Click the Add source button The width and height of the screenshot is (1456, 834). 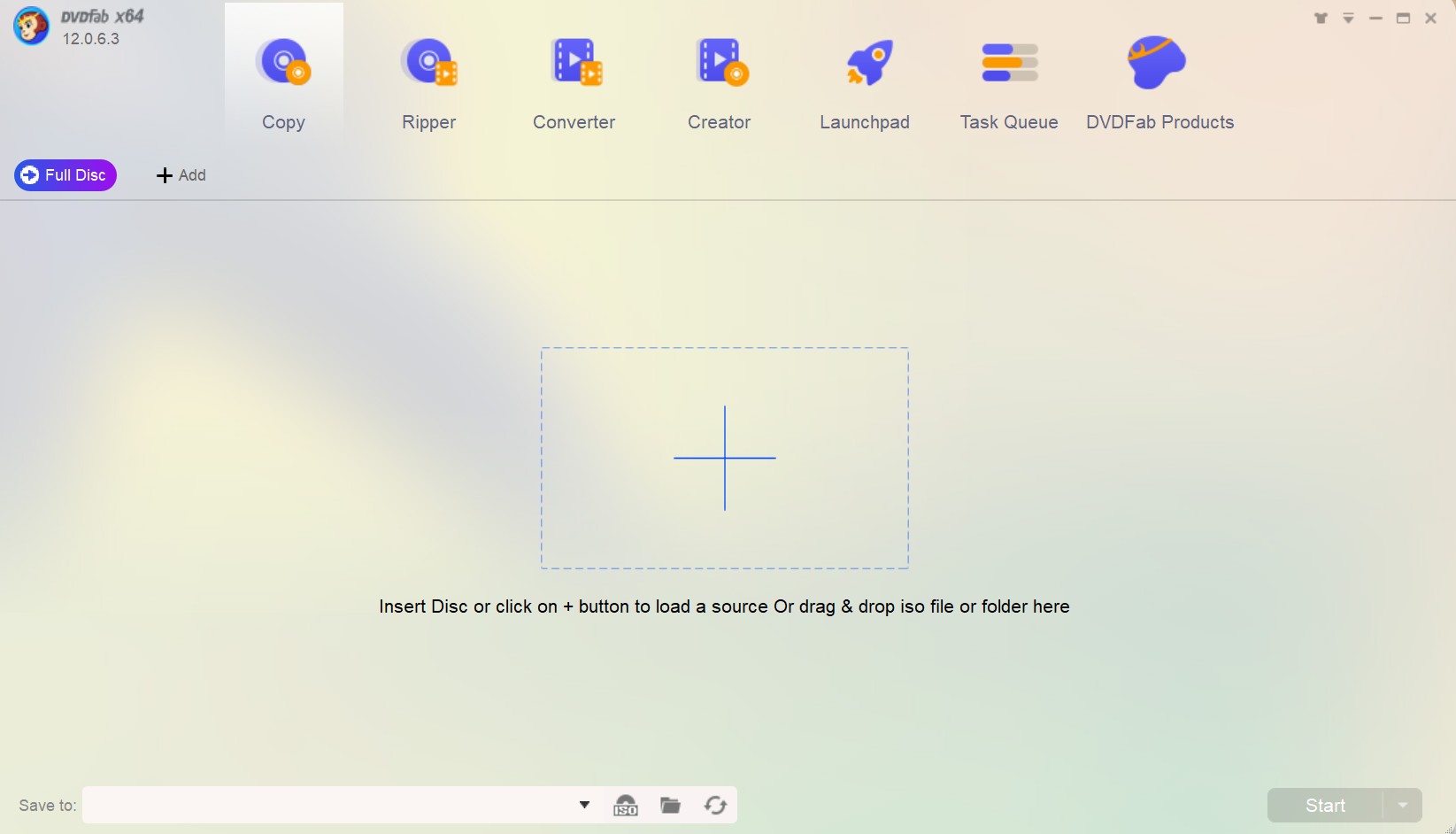[181, 175]
